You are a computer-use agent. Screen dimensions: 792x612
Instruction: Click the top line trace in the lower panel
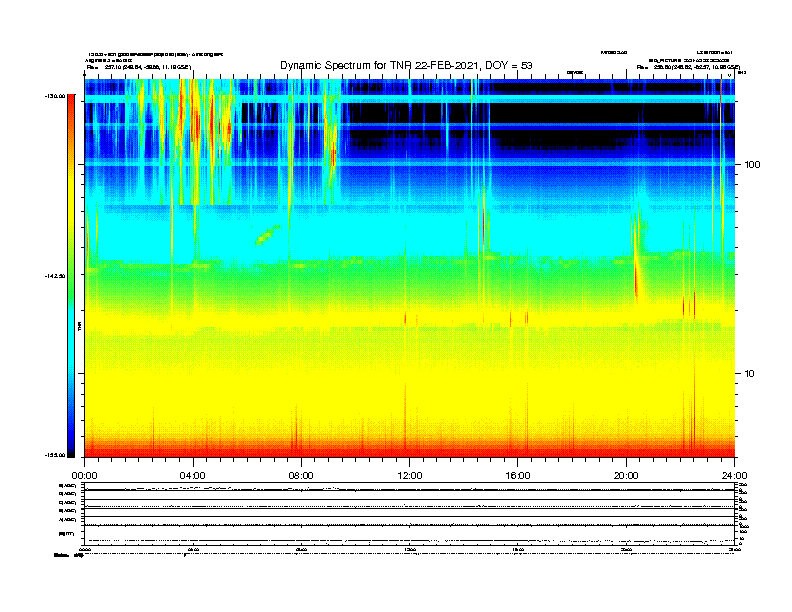point(409,489)
